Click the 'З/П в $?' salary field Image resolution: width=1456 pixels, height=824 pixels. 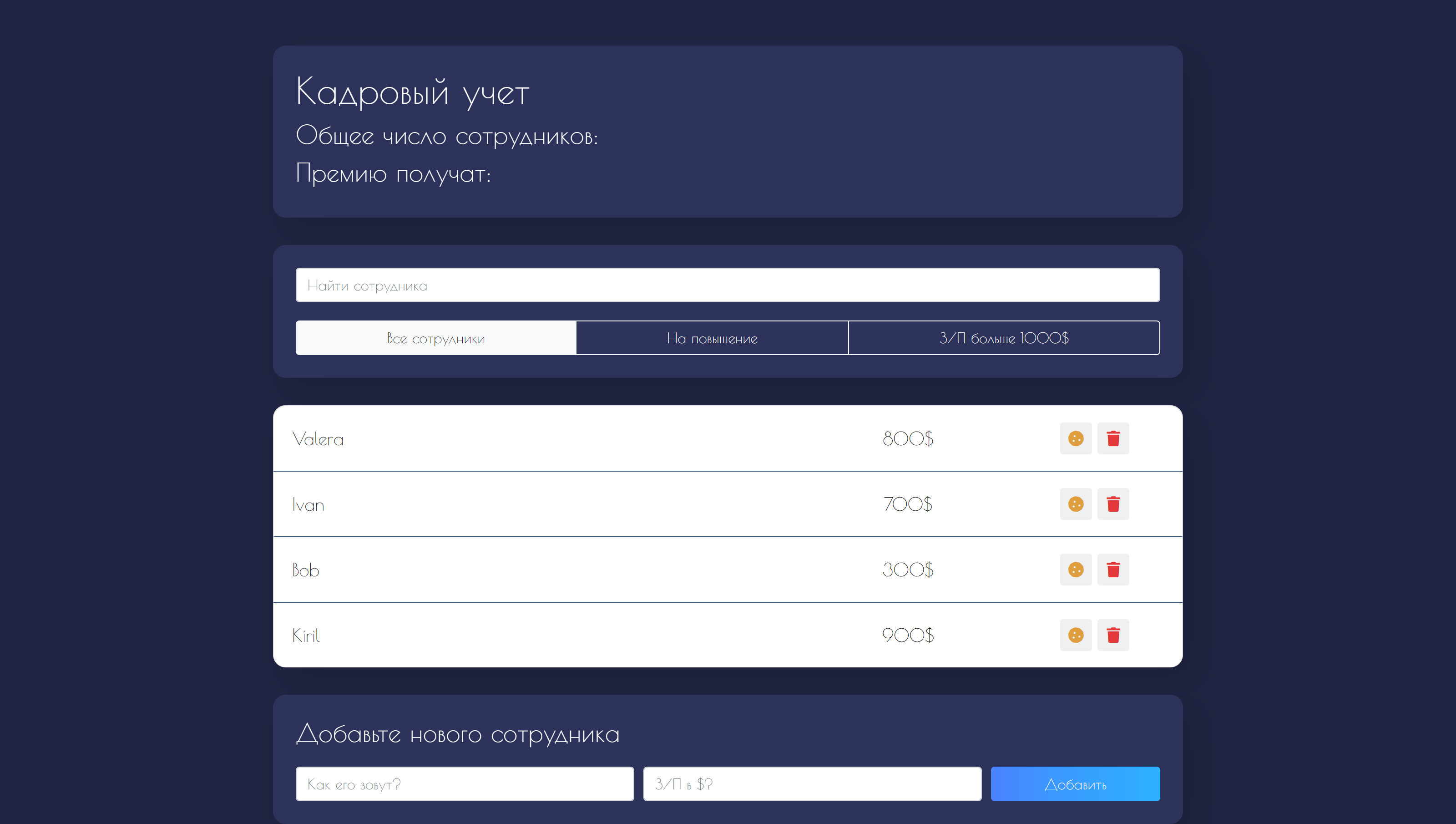coord(813,784)
